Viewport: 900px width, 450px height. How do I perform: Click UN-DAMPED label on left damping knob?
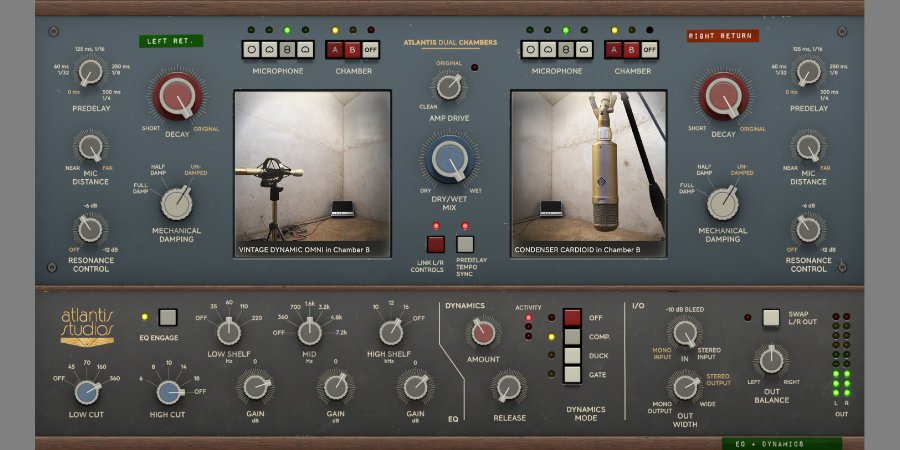coord(195,169)
